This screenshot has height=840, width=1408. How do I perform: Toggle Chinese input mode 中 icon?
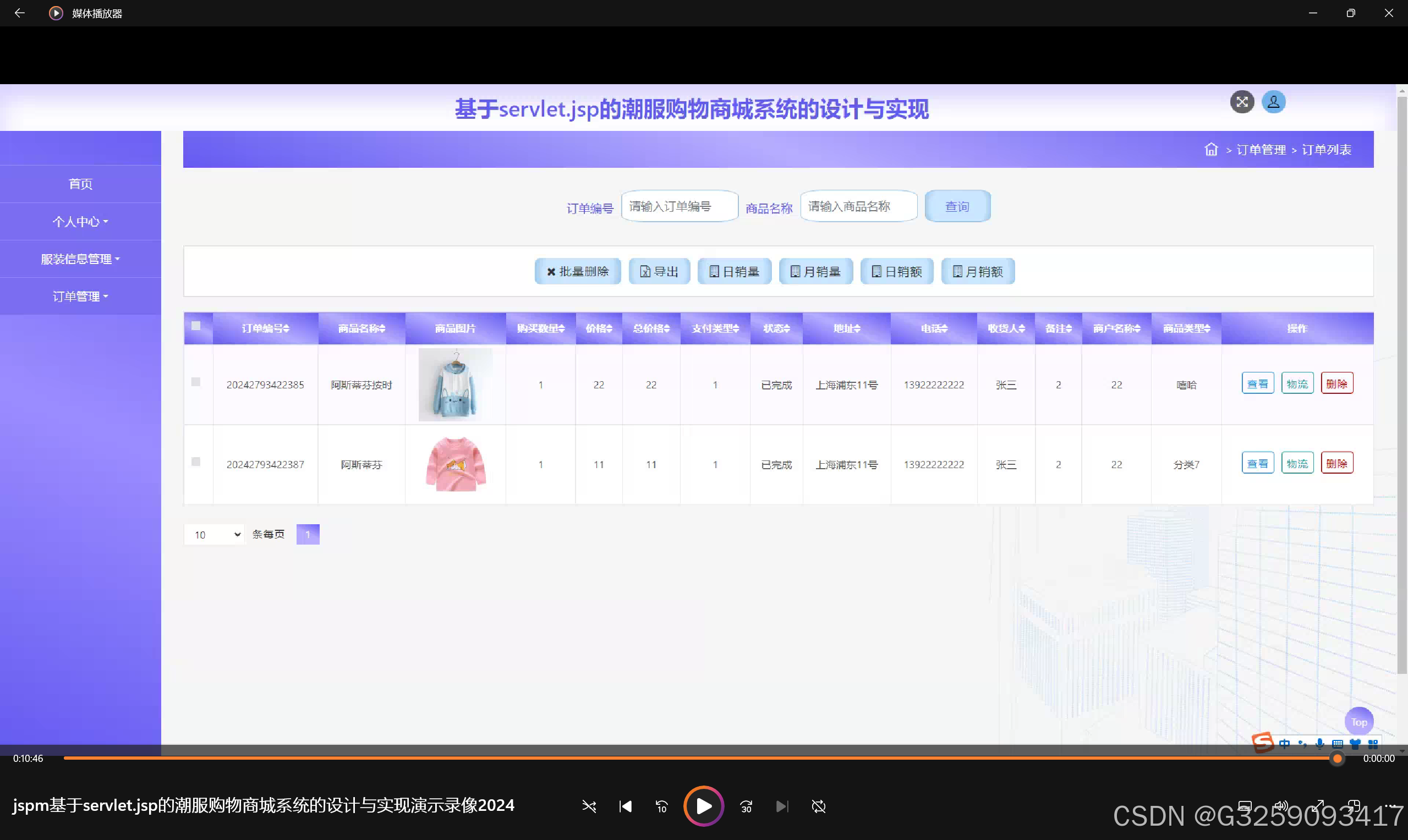click(x=1284, y=744)
